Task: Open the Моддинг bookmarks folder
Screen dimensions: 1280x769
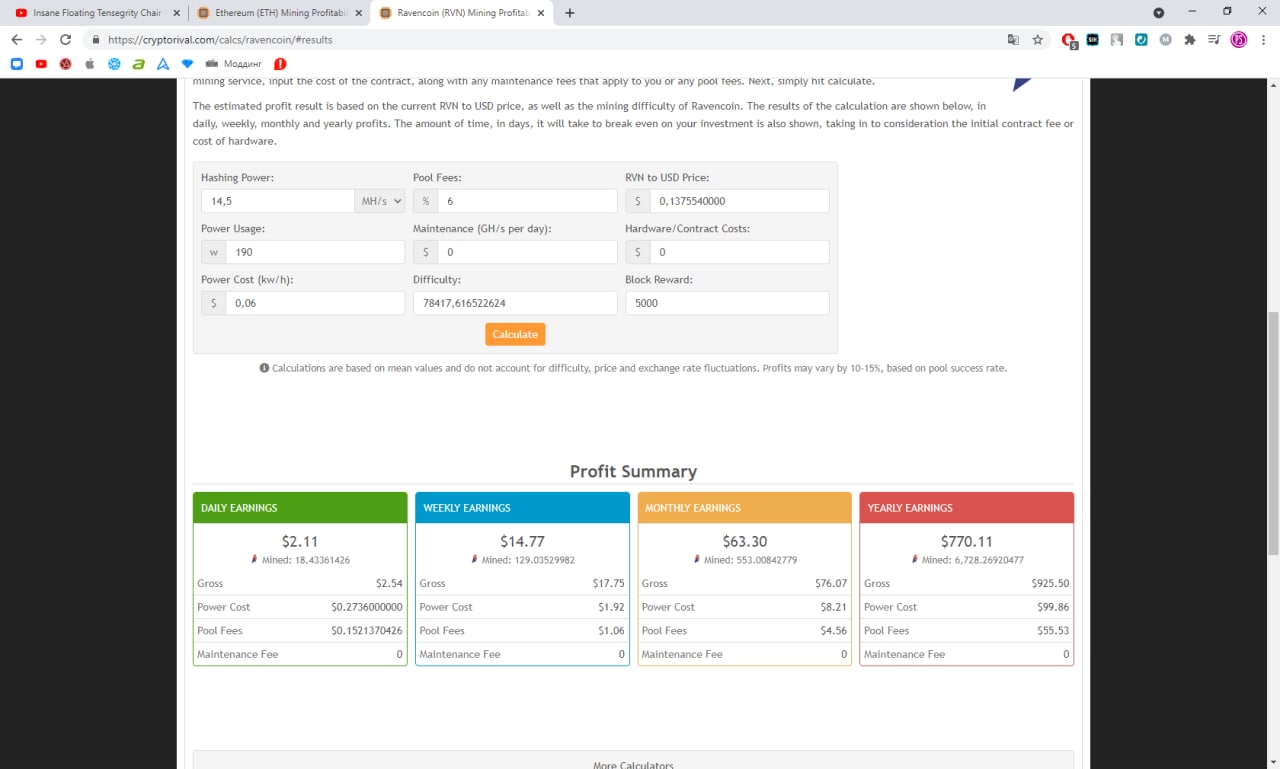Action: pos(234,64)
